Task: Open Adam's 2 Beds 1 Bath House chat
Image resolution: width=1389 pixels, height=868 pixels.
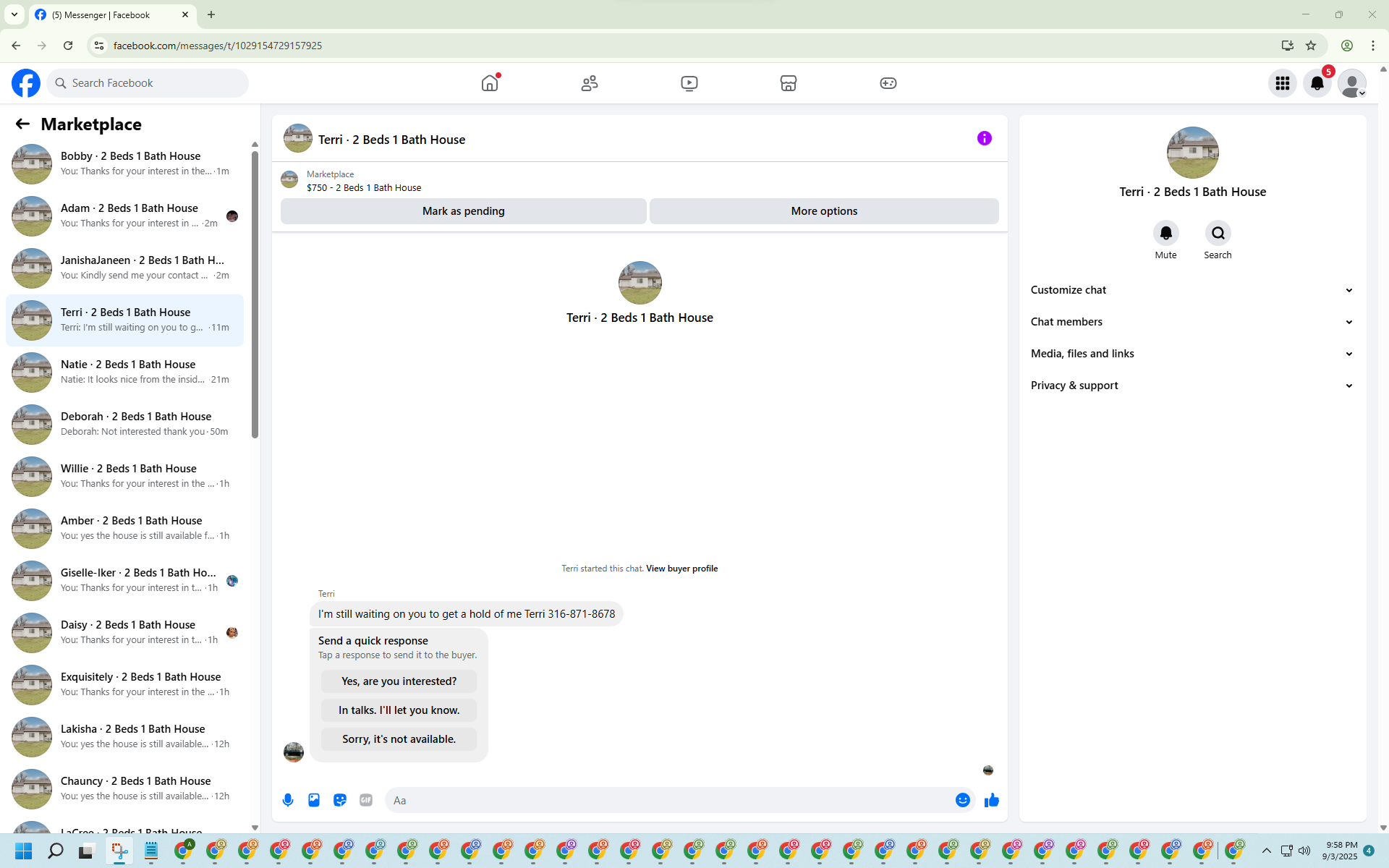Action: (x=124, y=216)
